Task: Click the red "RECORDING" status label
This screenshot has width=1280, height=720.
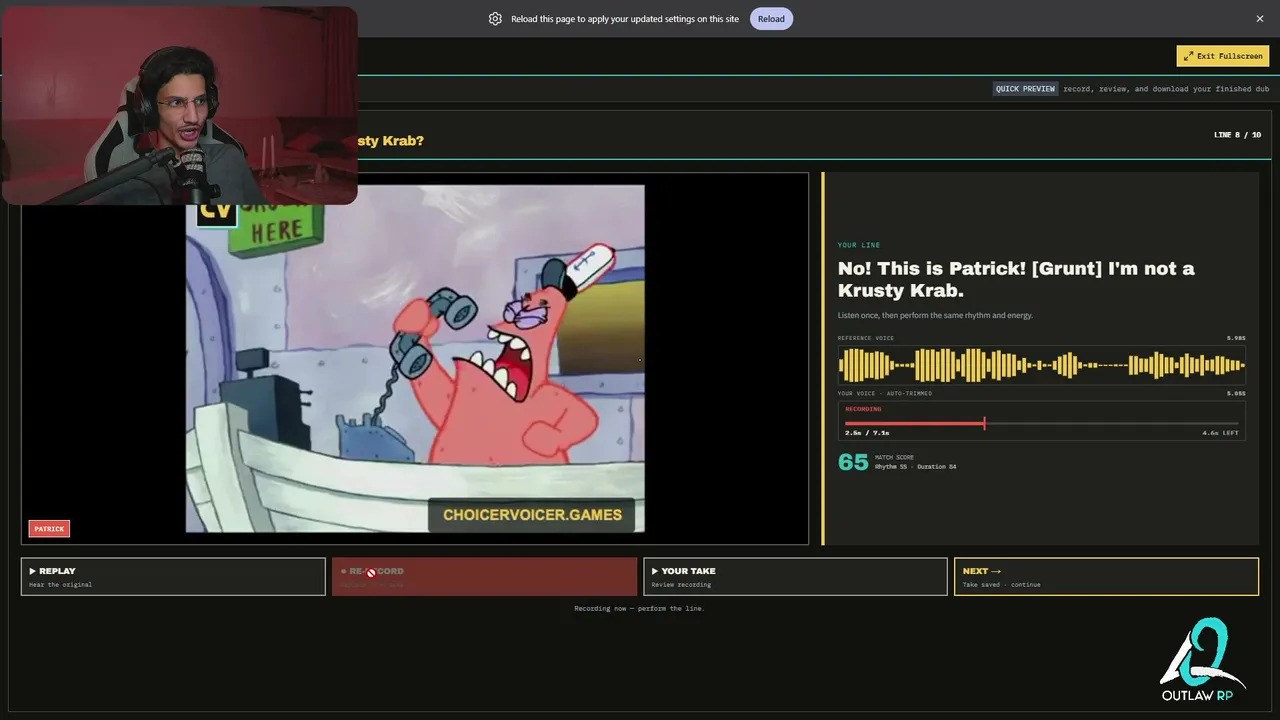Action: [863, 409]
